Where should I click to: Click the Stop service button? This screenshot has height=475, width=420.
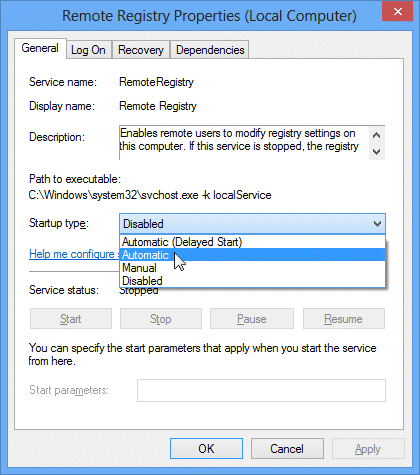click(161, 319)
